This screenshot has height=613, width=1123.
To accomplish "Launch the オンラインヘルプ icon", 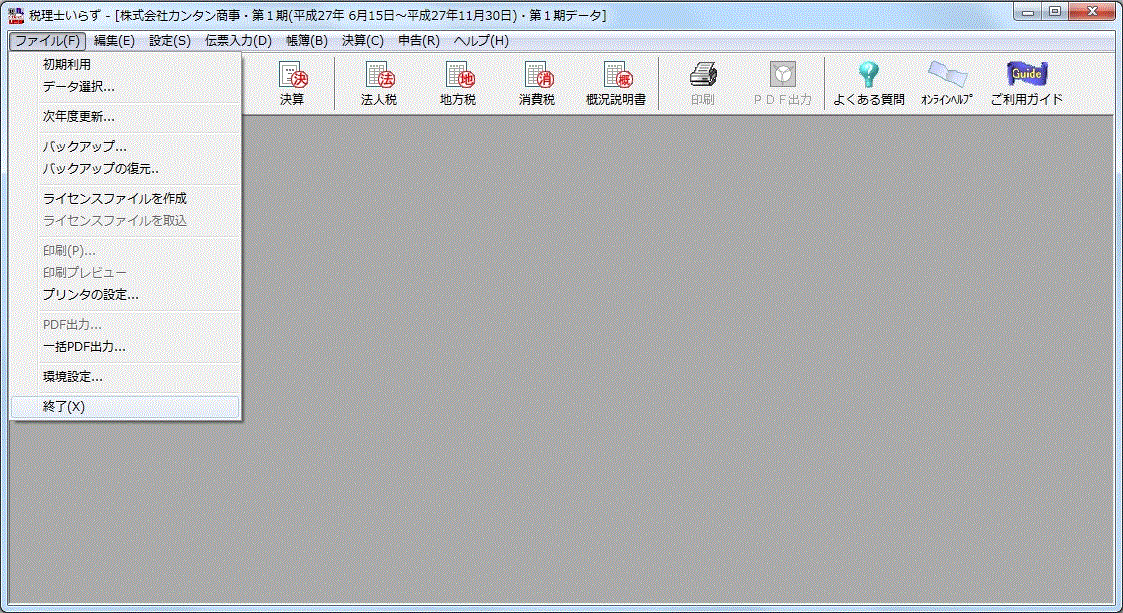I will [x=947, y=83].
